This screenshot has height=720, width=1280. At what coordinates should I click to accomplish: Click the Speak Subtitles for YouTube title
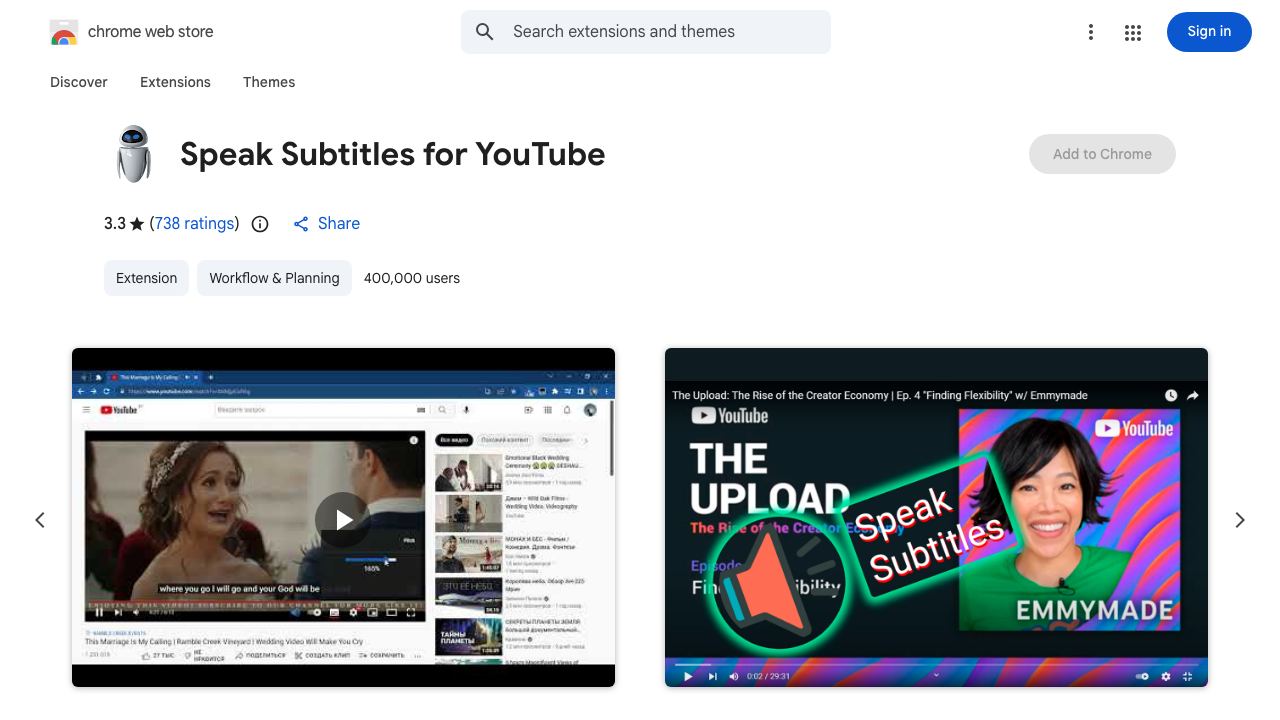coord(393,154)
